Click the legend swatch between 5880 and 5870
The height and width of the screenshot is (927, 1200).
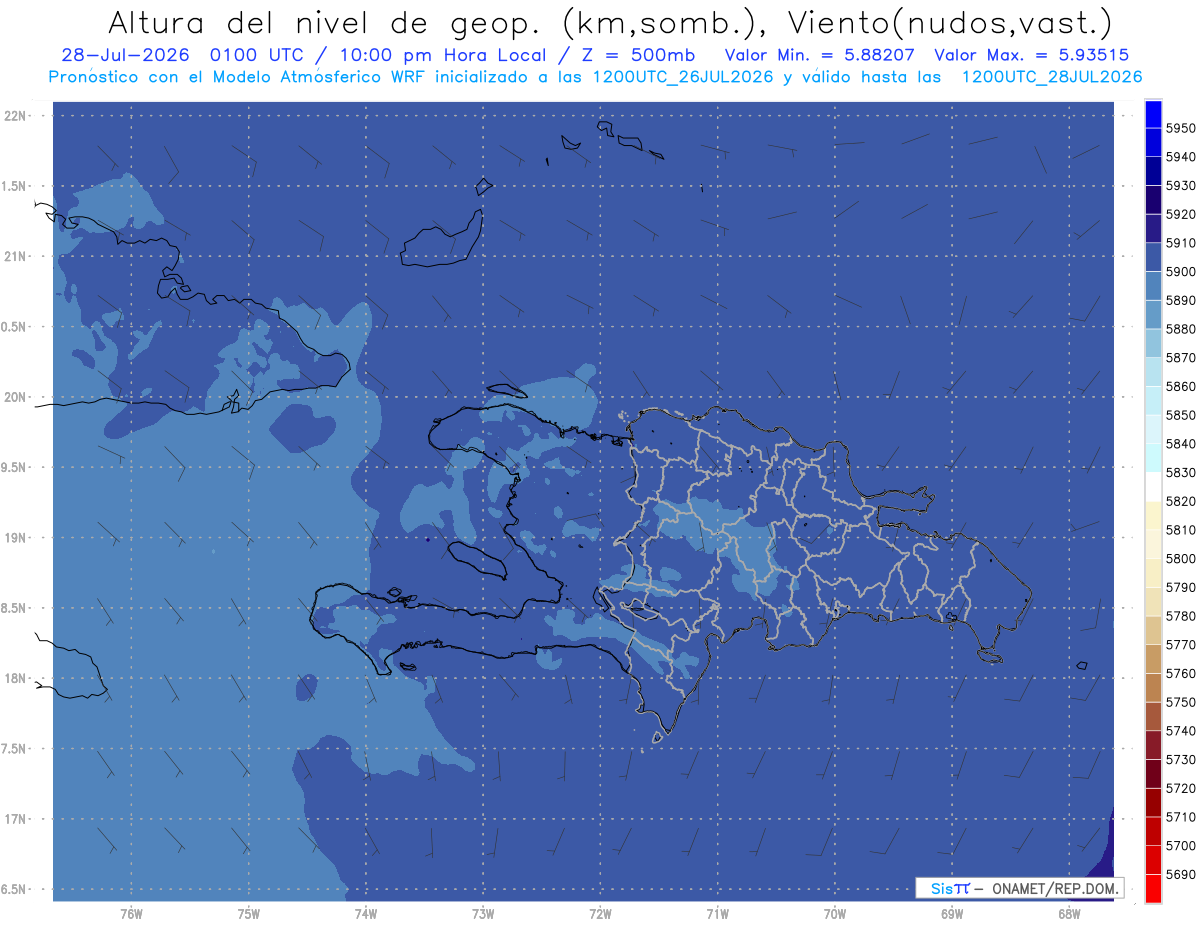coord(1152,343)
